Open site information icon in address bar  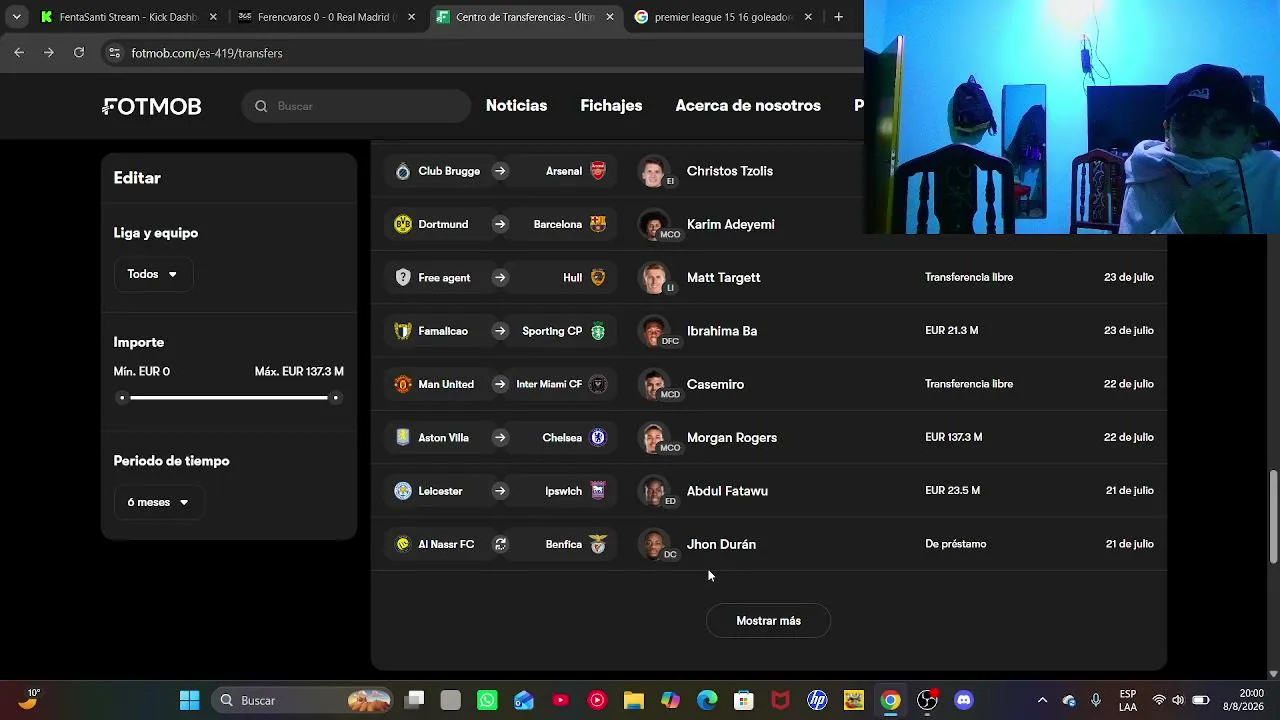114,53
